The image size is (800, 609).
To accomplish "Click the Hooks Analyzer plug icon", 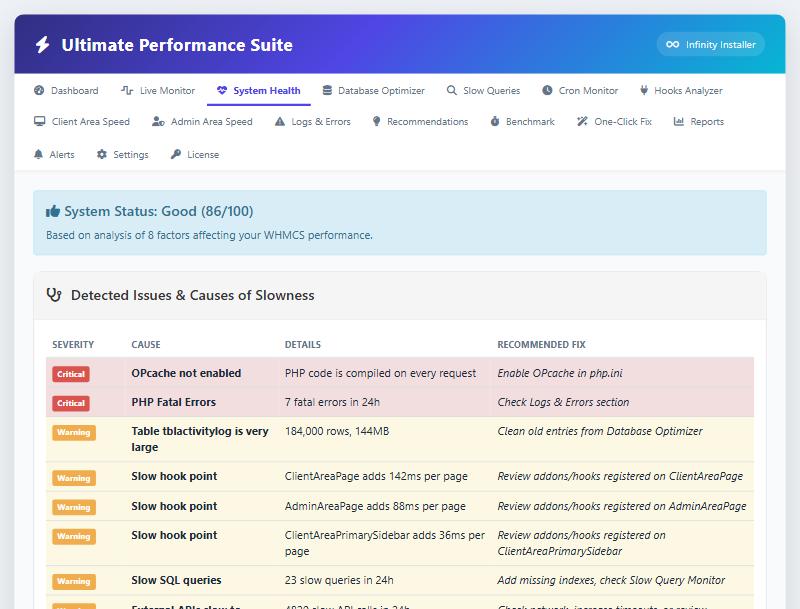I will point(644,90).
